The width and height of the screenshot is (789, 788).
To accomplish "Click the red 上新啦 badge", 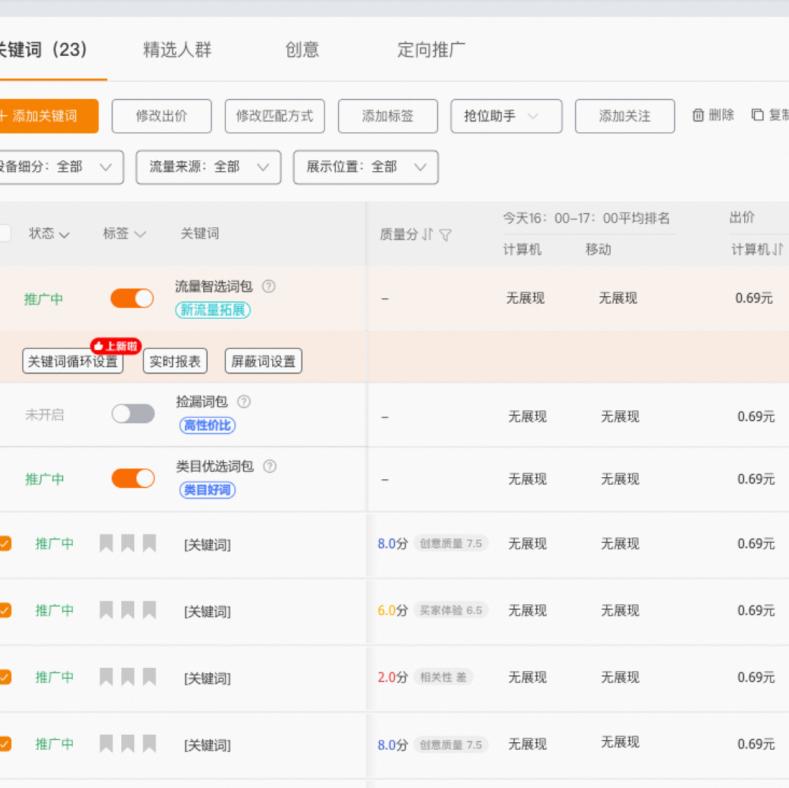I will click(116, 346).
